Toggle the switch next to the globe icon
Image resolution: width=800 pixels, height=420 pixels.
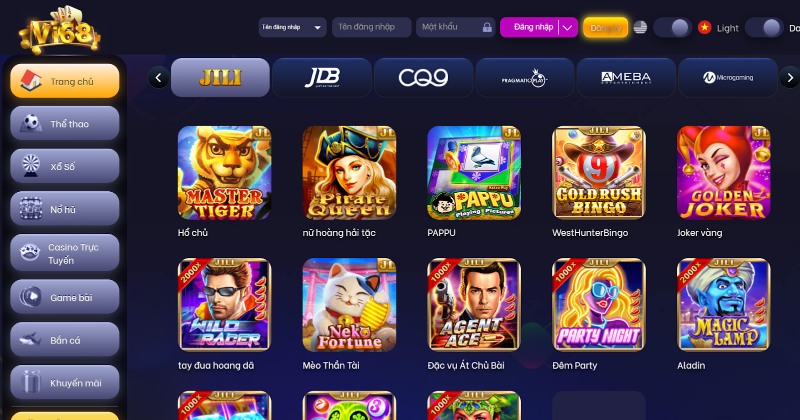pyautogui.click(x=672, y=28)
